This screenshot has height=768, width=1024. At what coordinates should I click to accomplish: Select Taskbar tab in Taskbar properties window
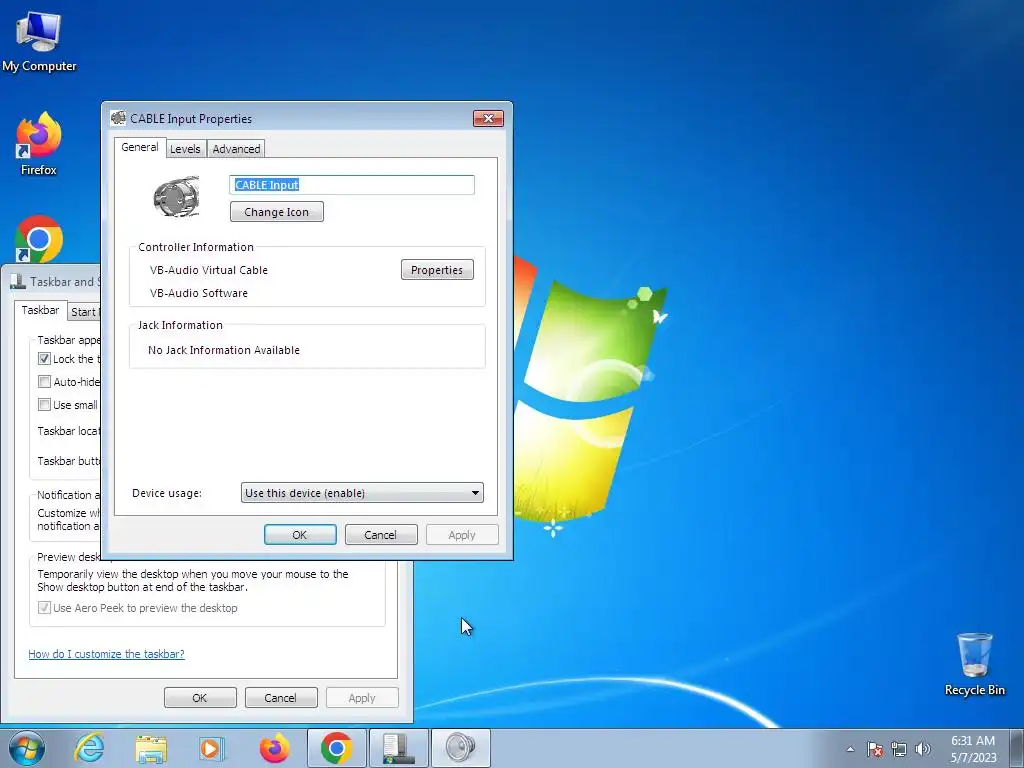[40, 310]
